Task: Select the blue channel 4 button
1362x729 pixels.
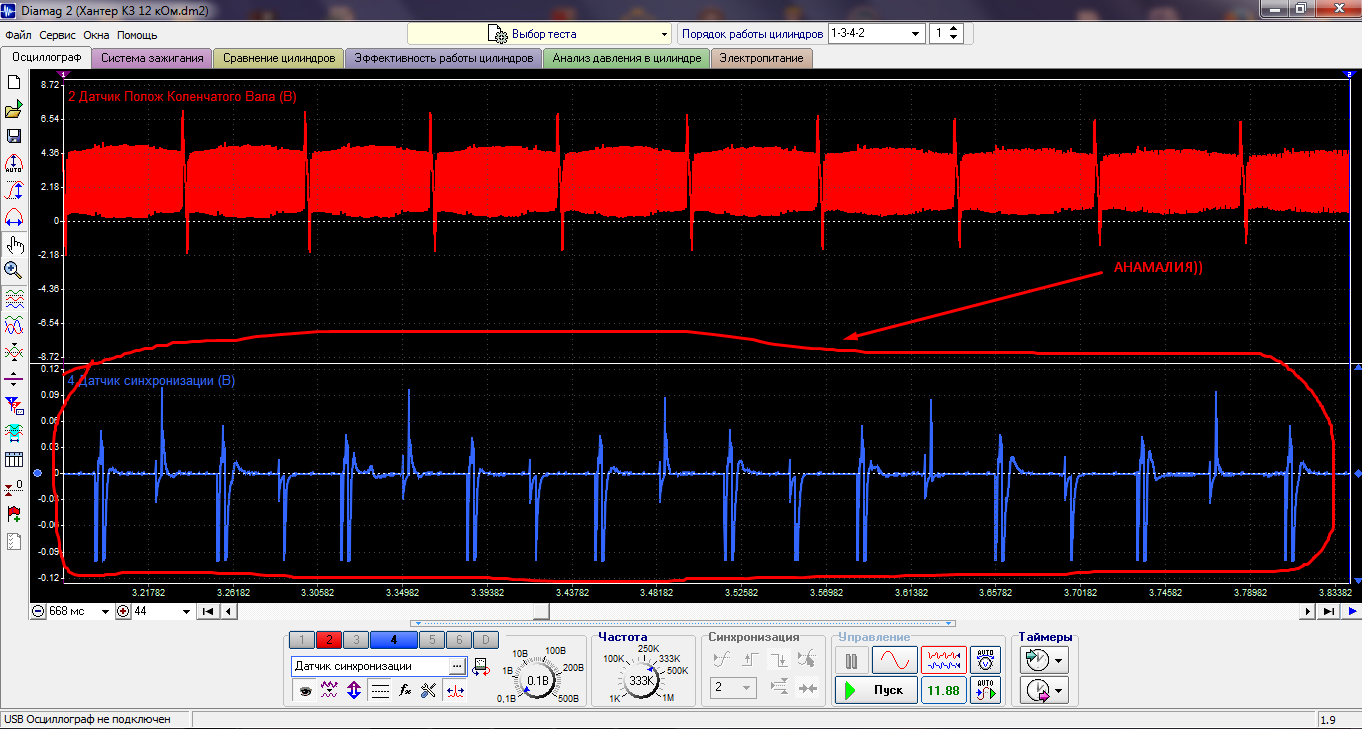Action: coord(394,640)
